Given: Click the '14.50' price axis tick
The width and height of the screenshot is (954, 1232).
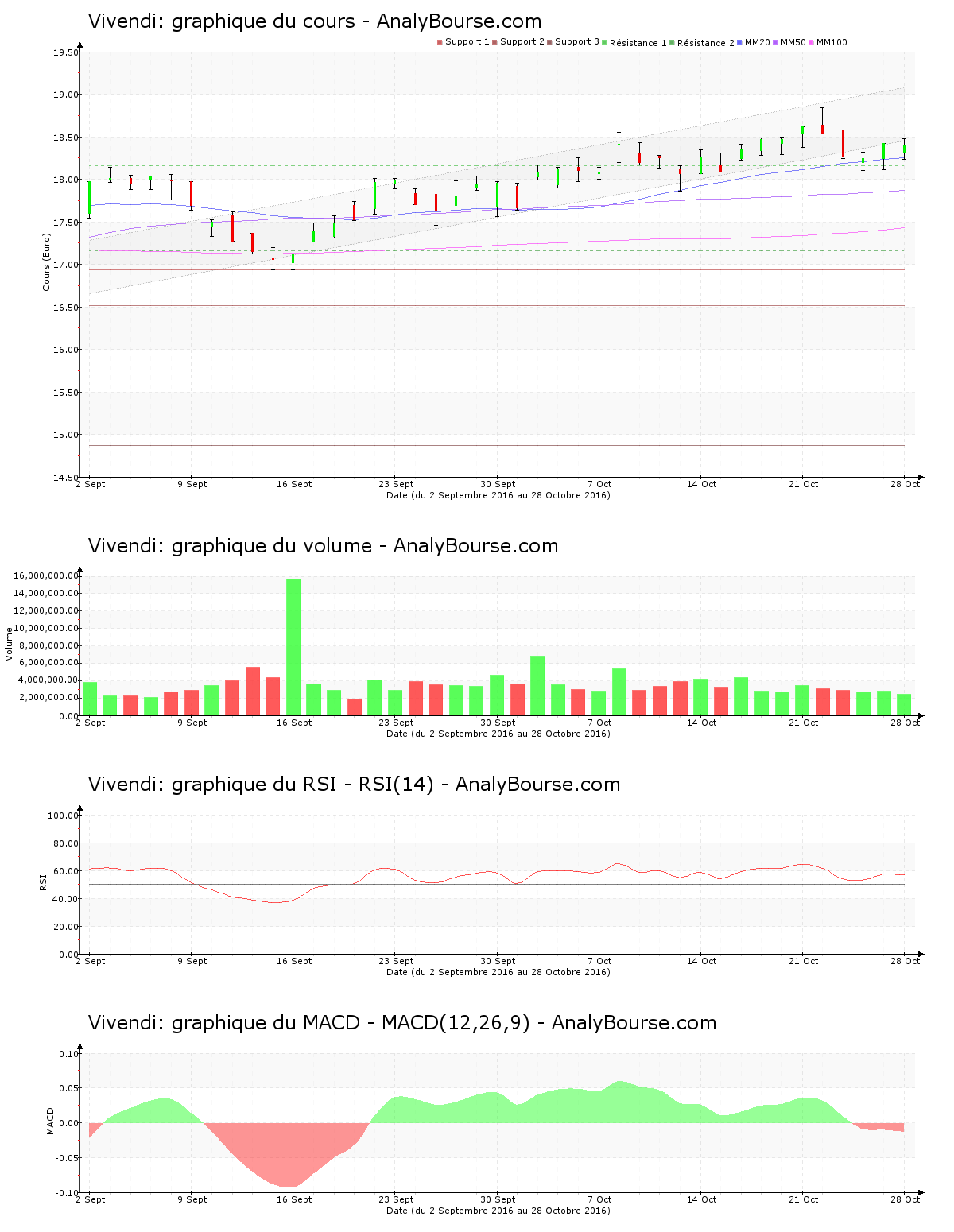Looking at the screenshot, I should click(66, 478).
